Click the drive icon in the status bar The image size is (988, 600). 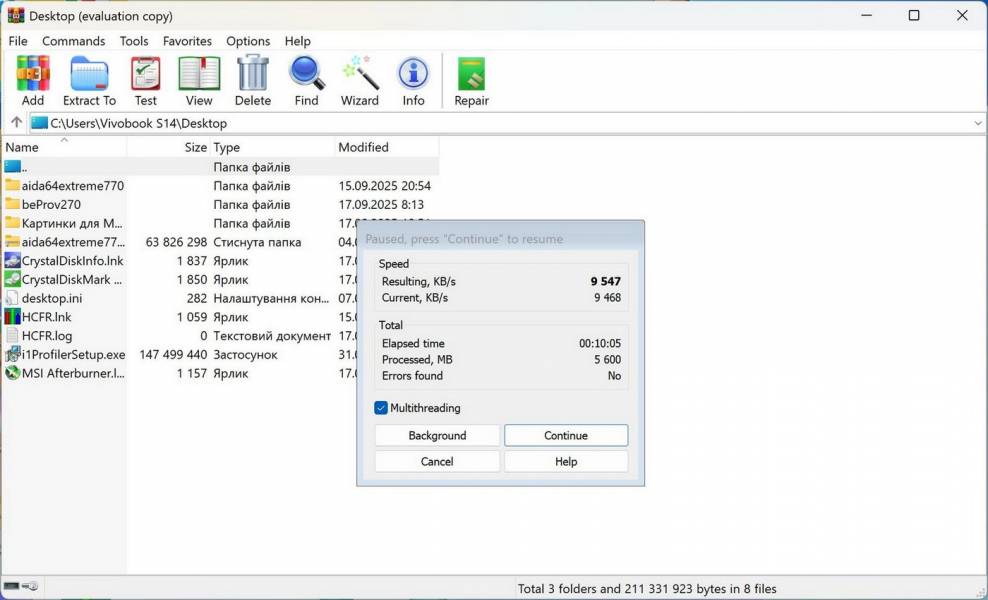coord(13,585)
